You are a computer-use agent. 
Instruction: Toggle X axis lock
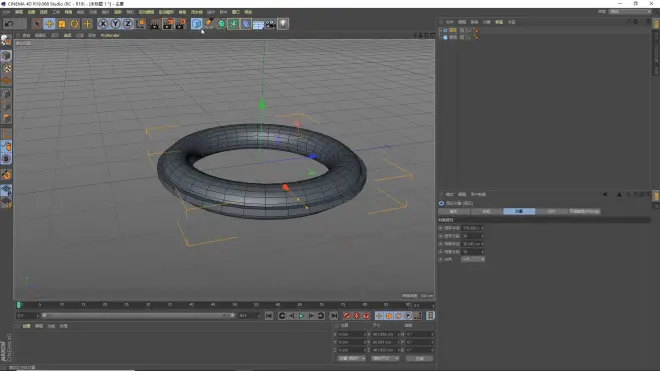point(103,24)
